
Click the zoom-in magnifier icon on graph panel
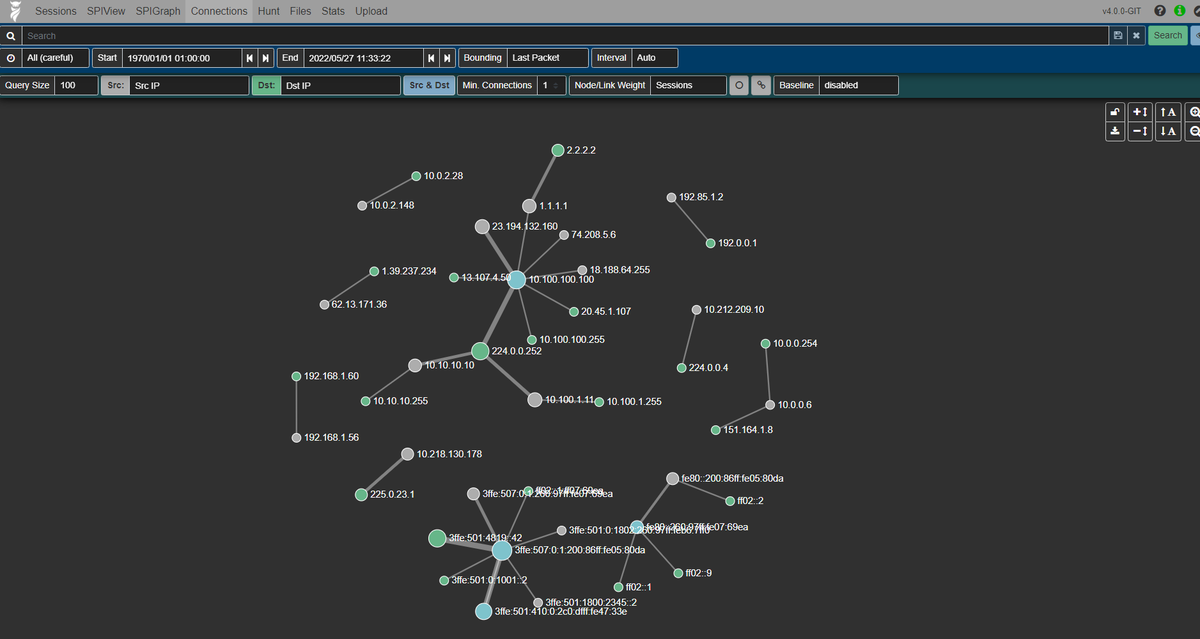(x=1193, y=112)
